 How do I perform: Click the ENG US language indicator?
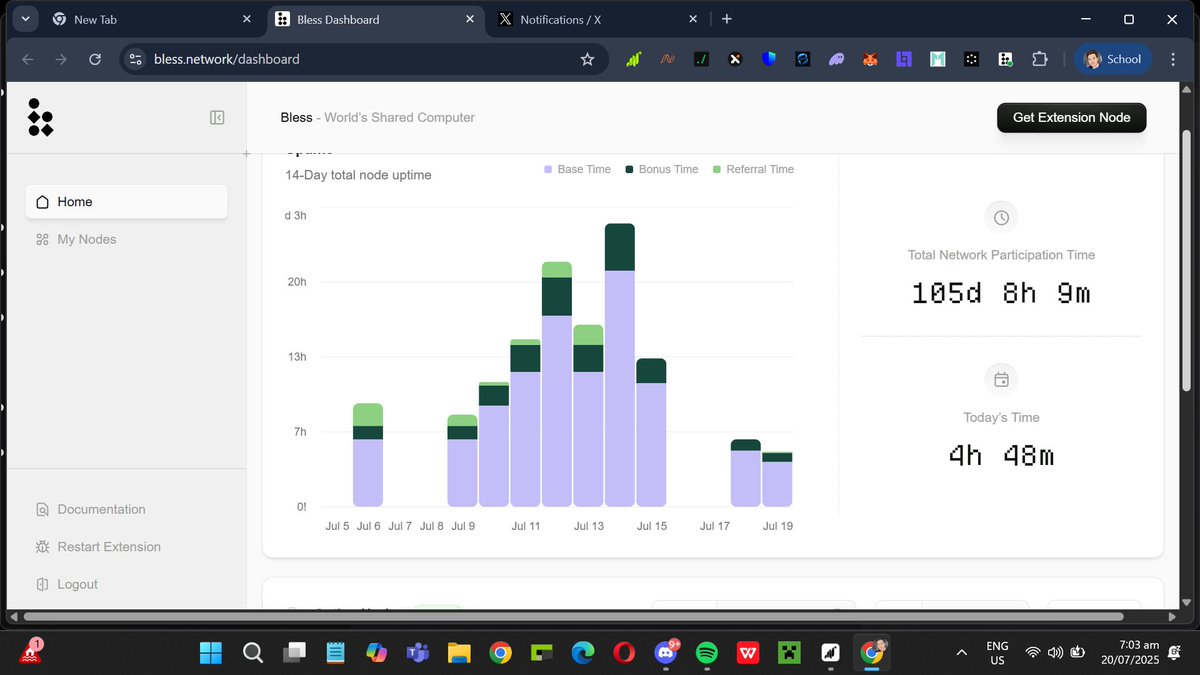pos(997,653)
